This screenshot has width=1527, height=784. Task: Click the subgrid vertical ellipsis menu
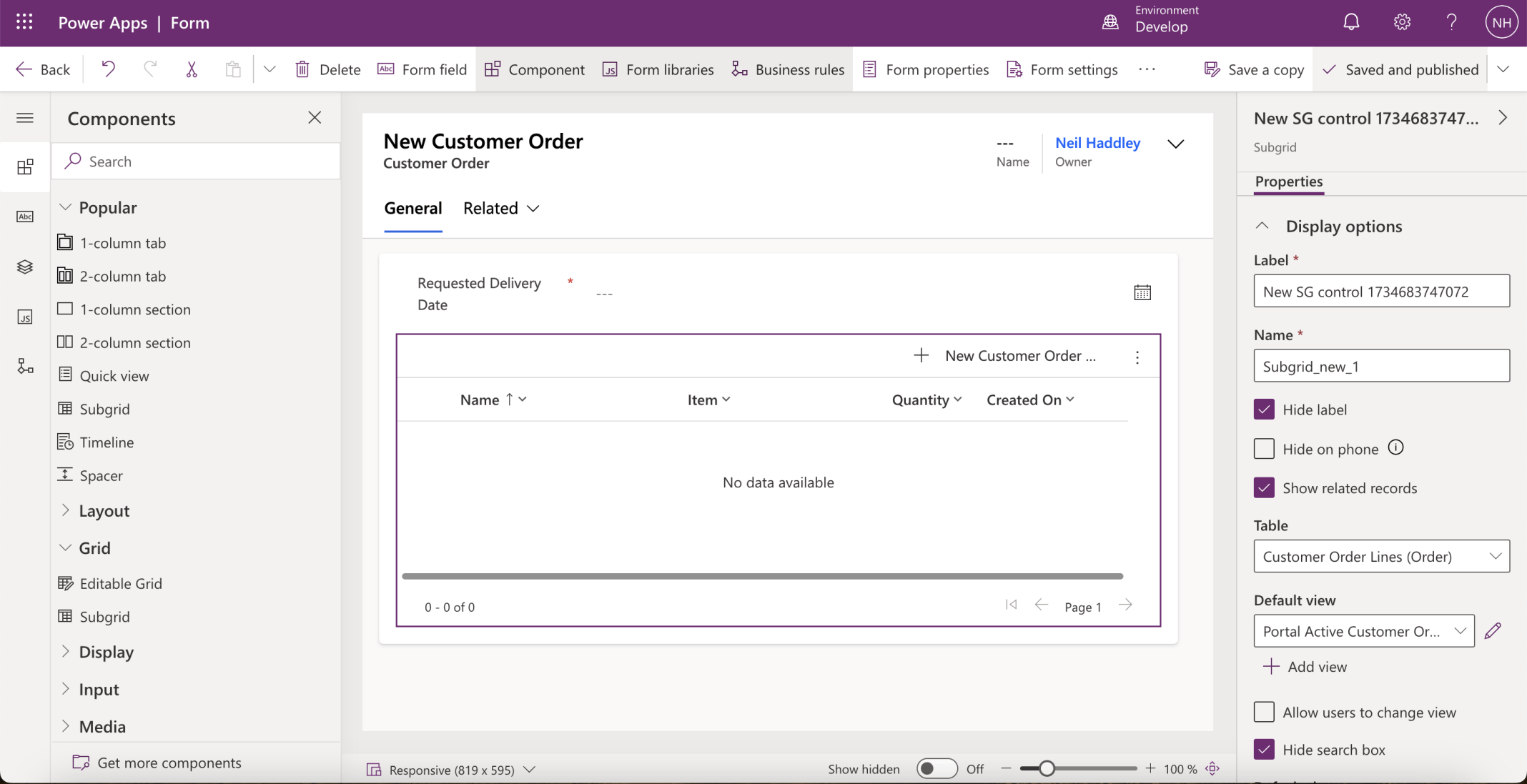(1137, 357)
